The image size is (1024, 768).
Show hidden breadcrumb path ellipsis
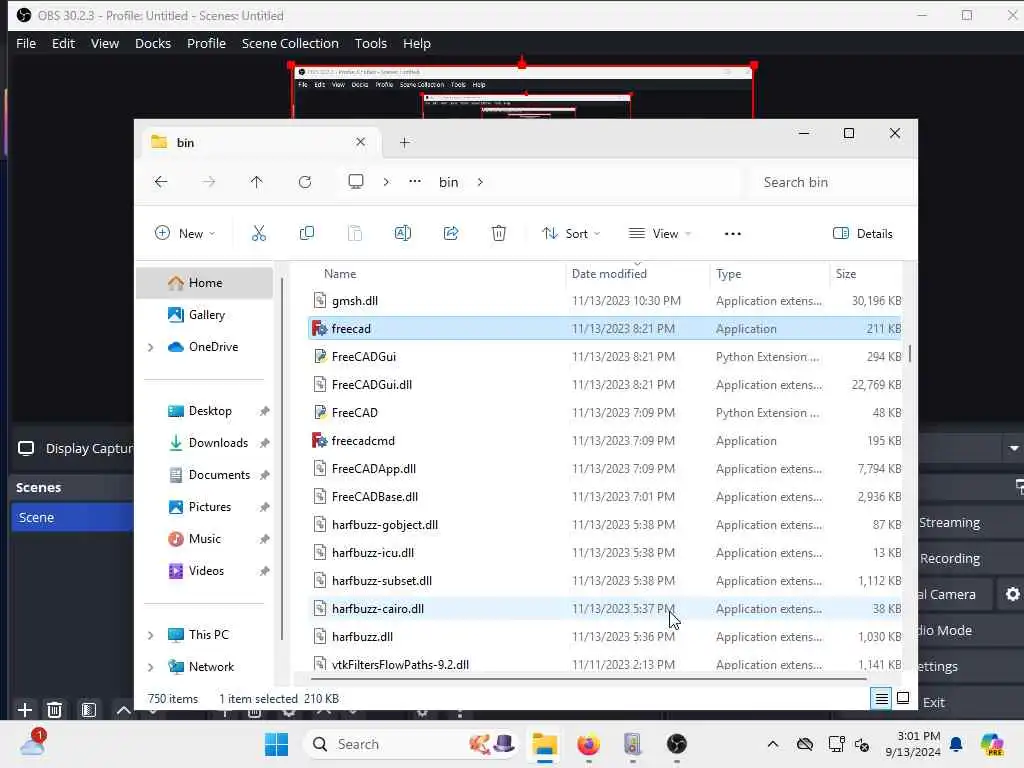415,182
